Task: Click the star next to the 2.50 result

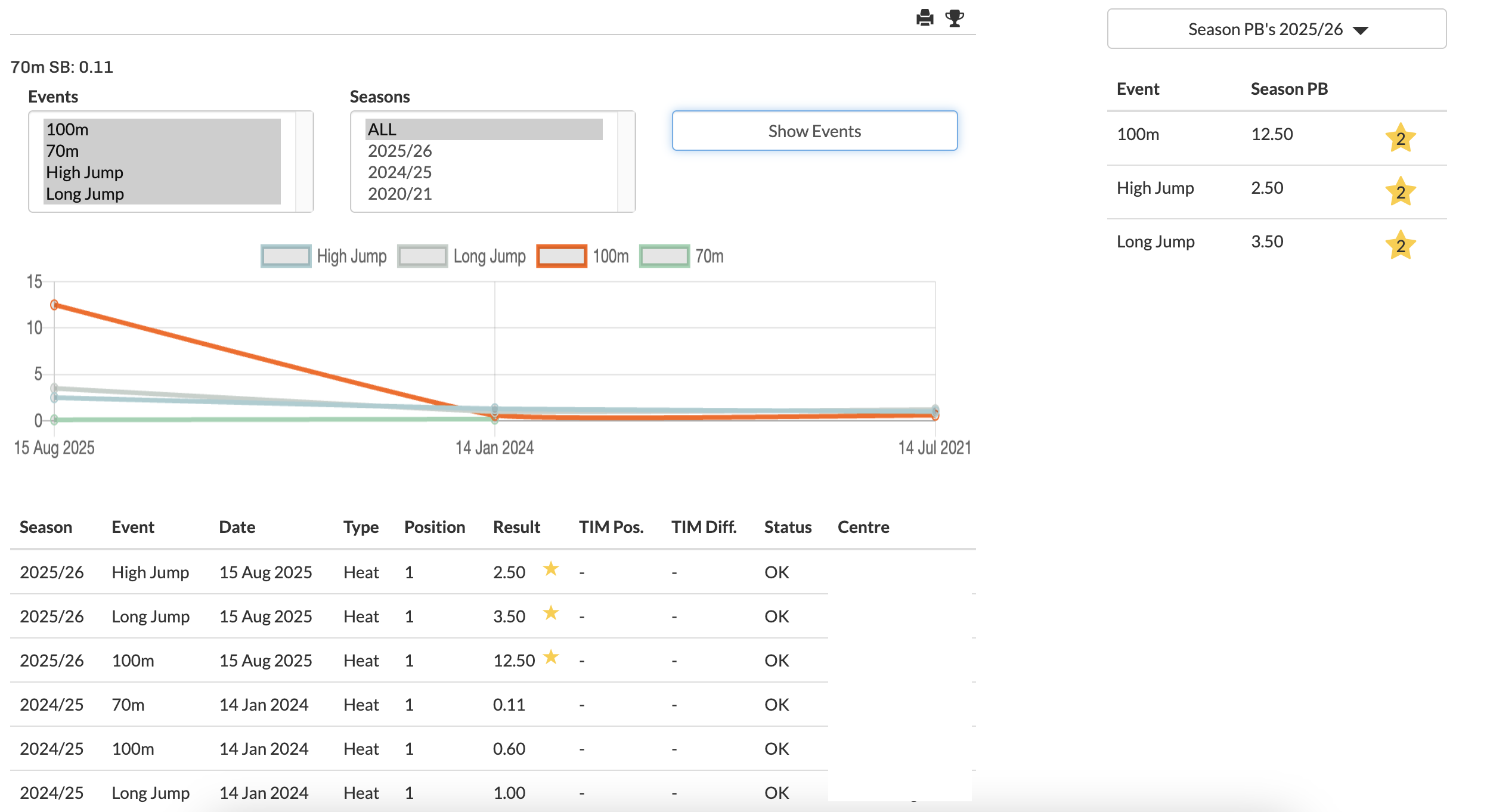Action: click(551, 569)
